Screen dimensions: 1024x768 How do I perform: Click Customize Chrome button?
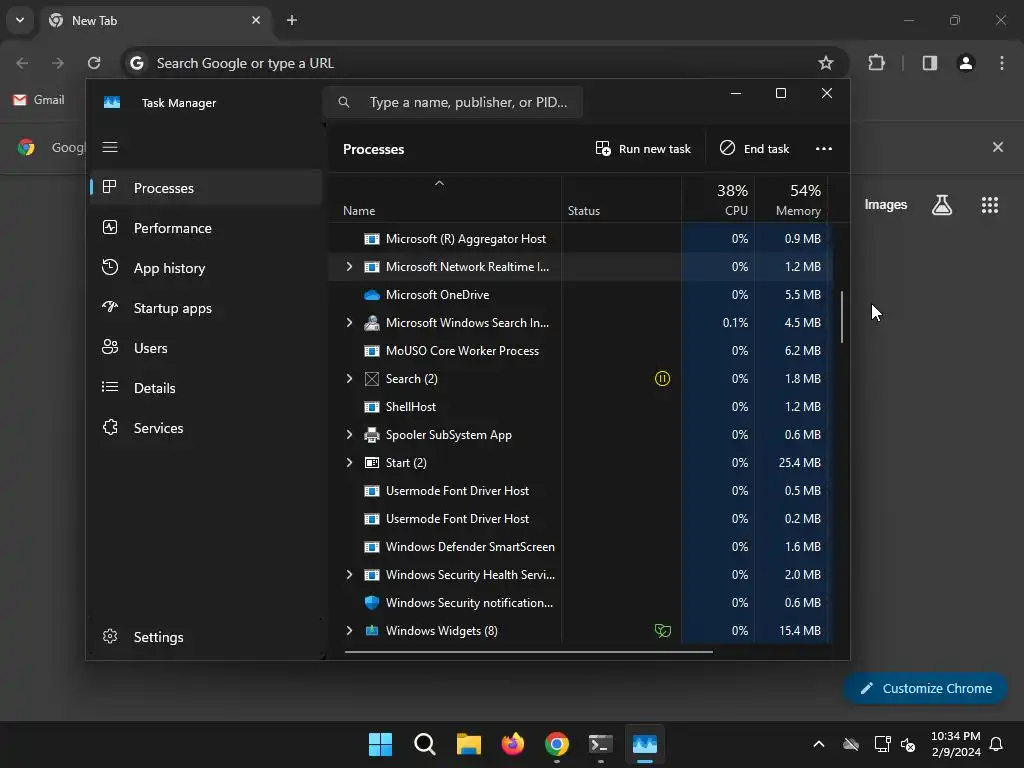click(x=925, y=688)
